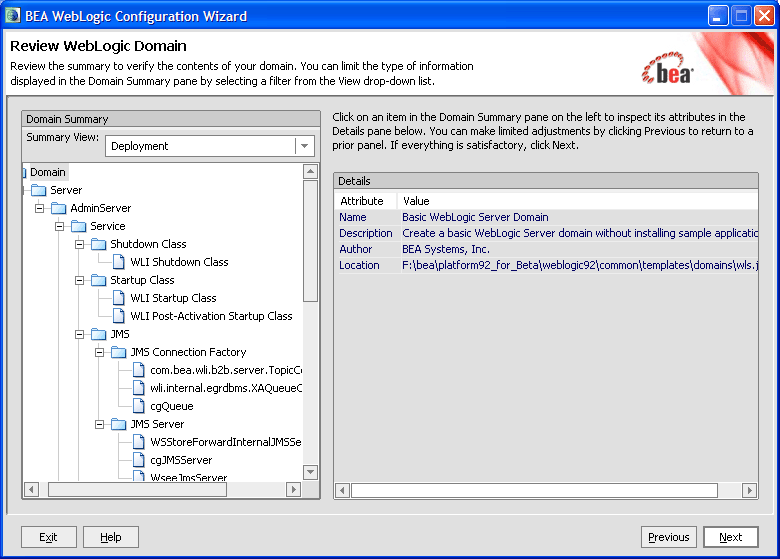Click the Startup Class folder icon
This screenshot has height=559, width=780.
click(x=98, y=280)
